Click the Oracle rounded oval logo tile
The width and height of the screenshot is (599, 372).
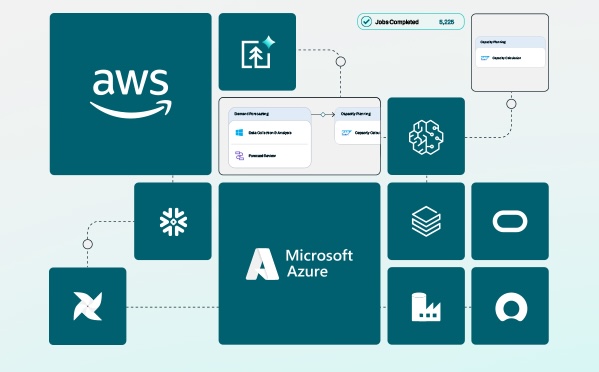510,221
